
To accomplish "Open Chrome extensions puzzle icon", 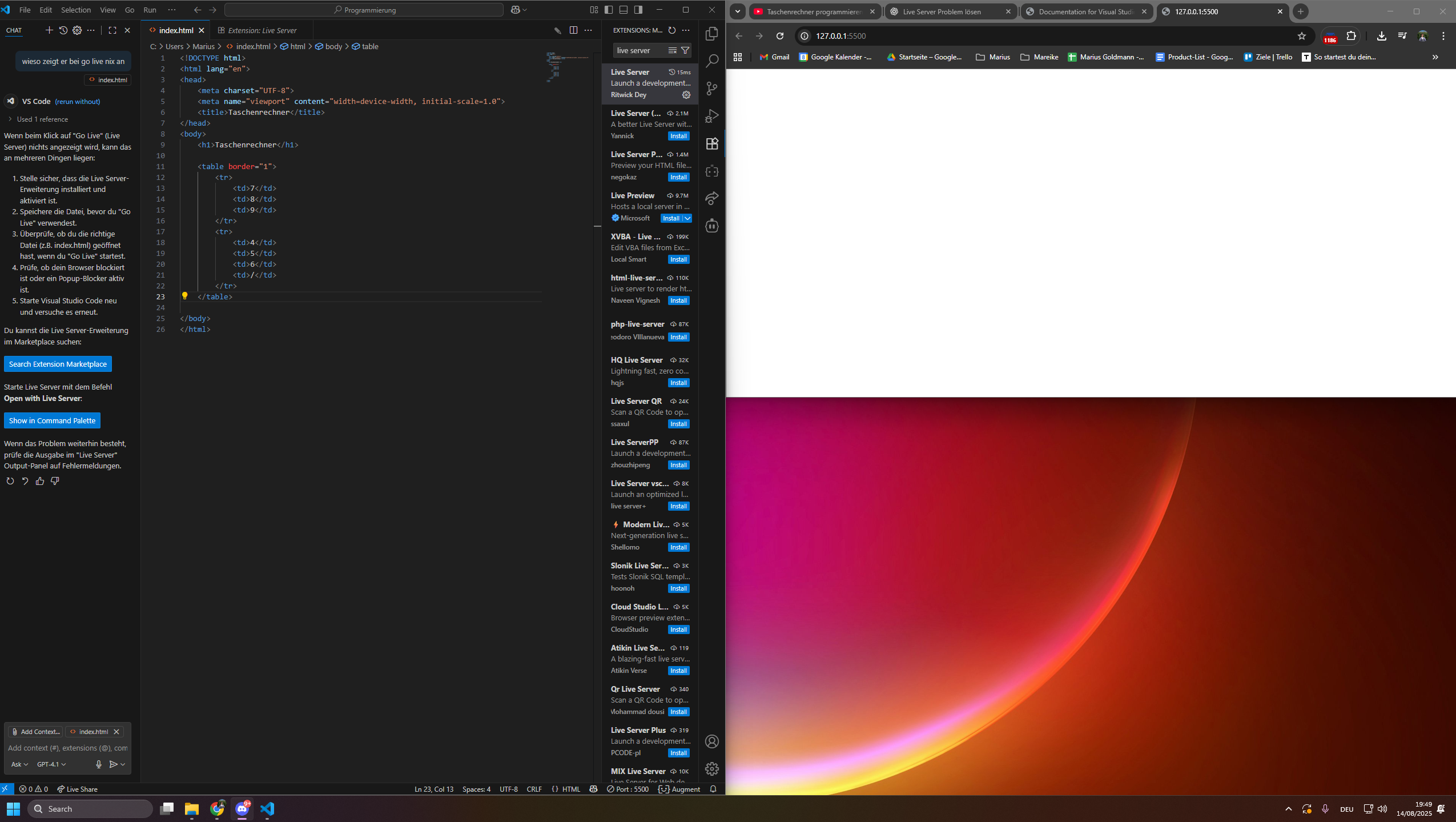I will tap(1352, 36).
